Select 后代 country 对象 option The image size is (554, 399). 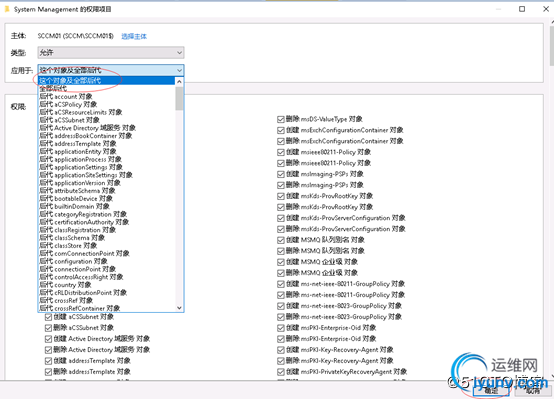pyautogui.click(x=106, y=284)
